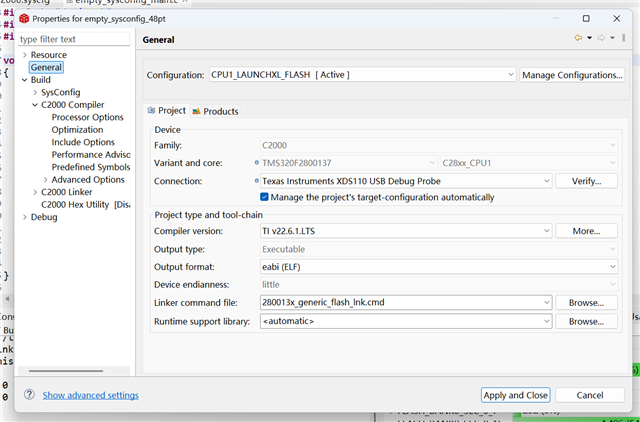
Task: Select Optimization in the tree
Action: [77, 130]
